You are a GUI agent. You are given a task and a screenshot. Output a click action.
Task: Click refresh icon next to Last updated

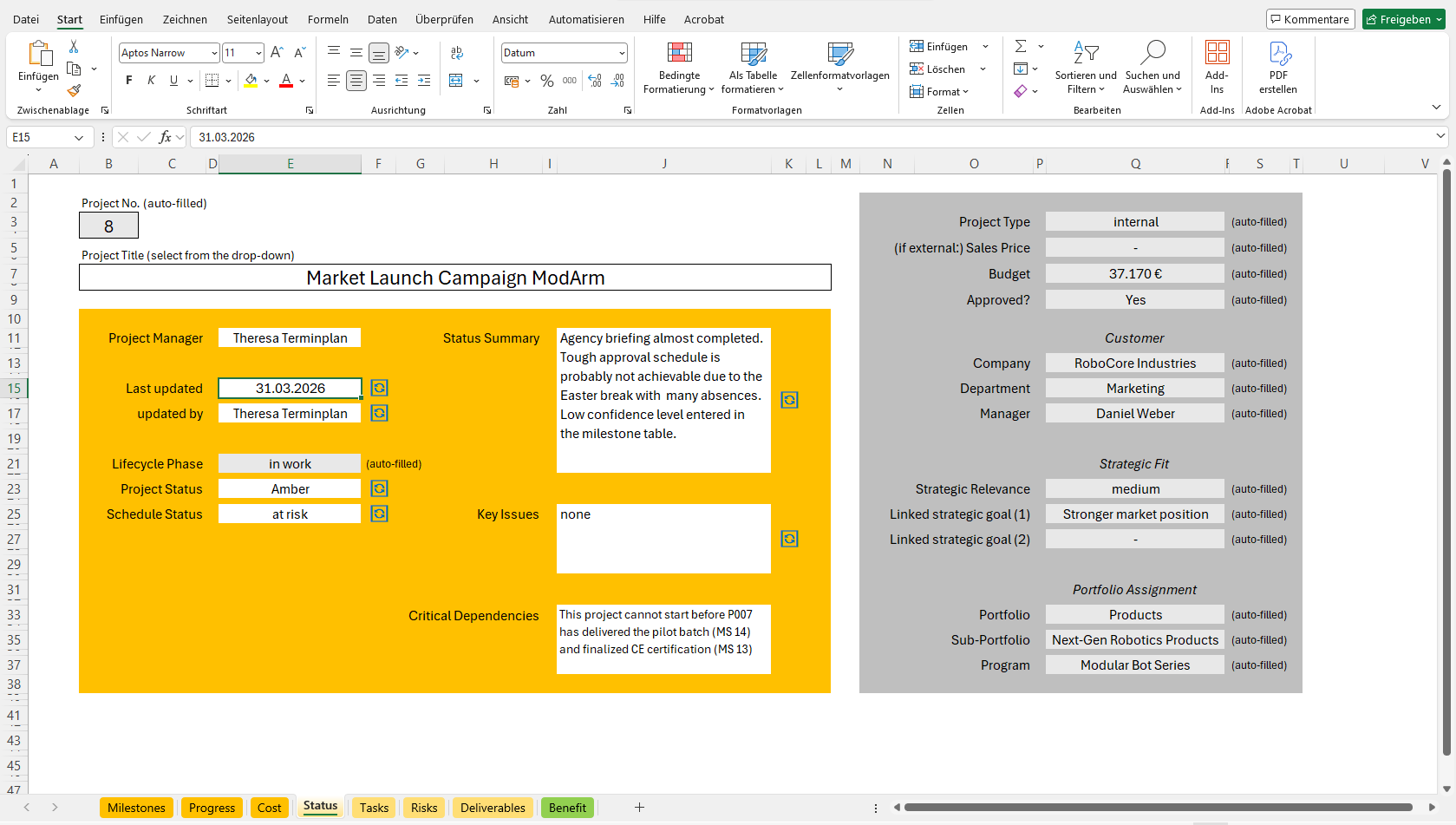[379, 388]
